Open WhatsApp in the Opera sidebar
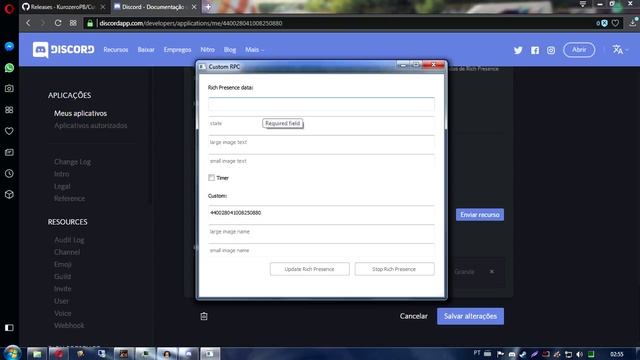640x360 pixels. [9, 68]
